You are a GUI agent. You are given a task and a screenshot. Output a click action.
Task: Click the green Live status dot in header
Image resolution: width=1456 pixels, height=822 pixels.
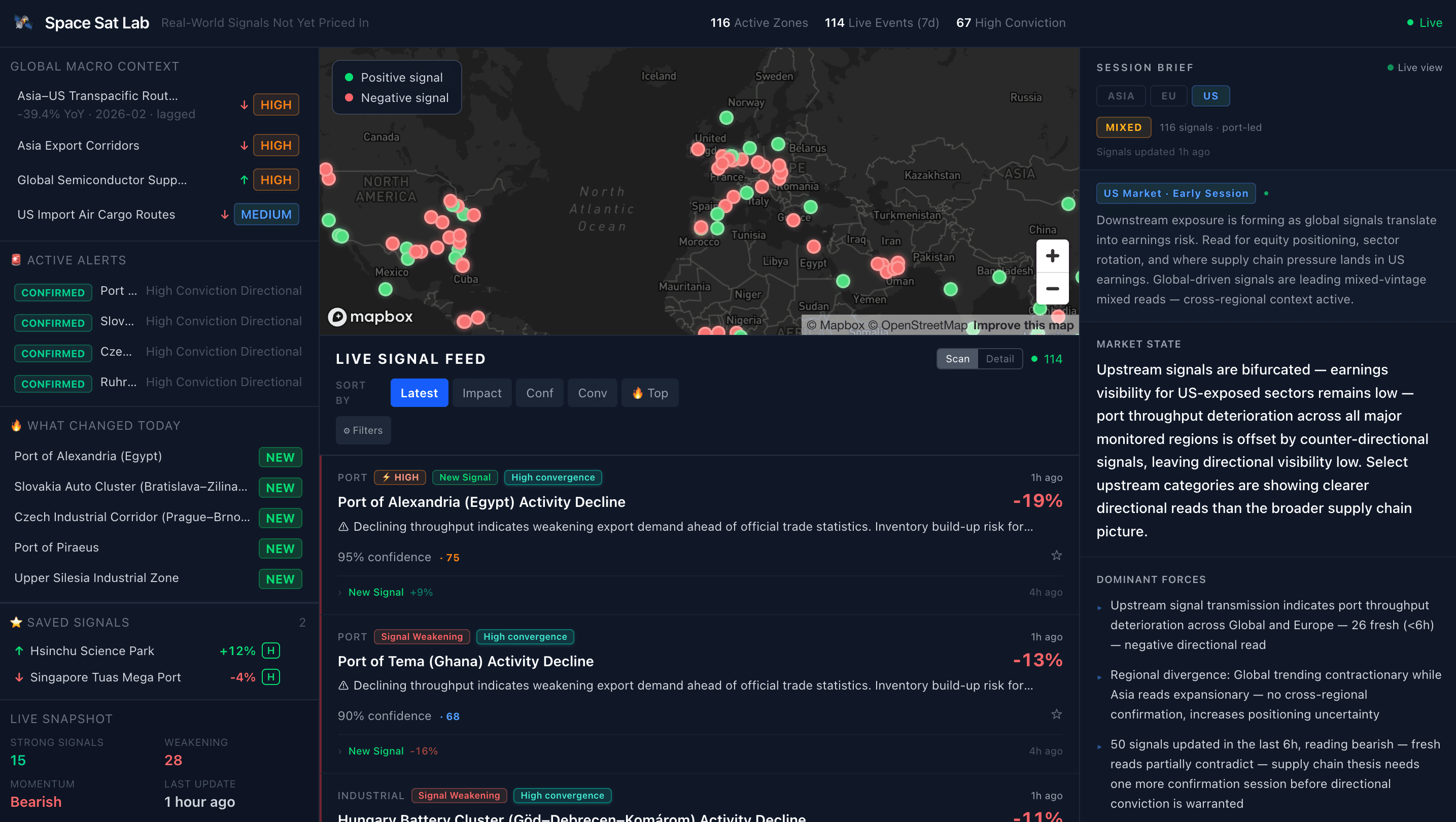(1410, 23)
